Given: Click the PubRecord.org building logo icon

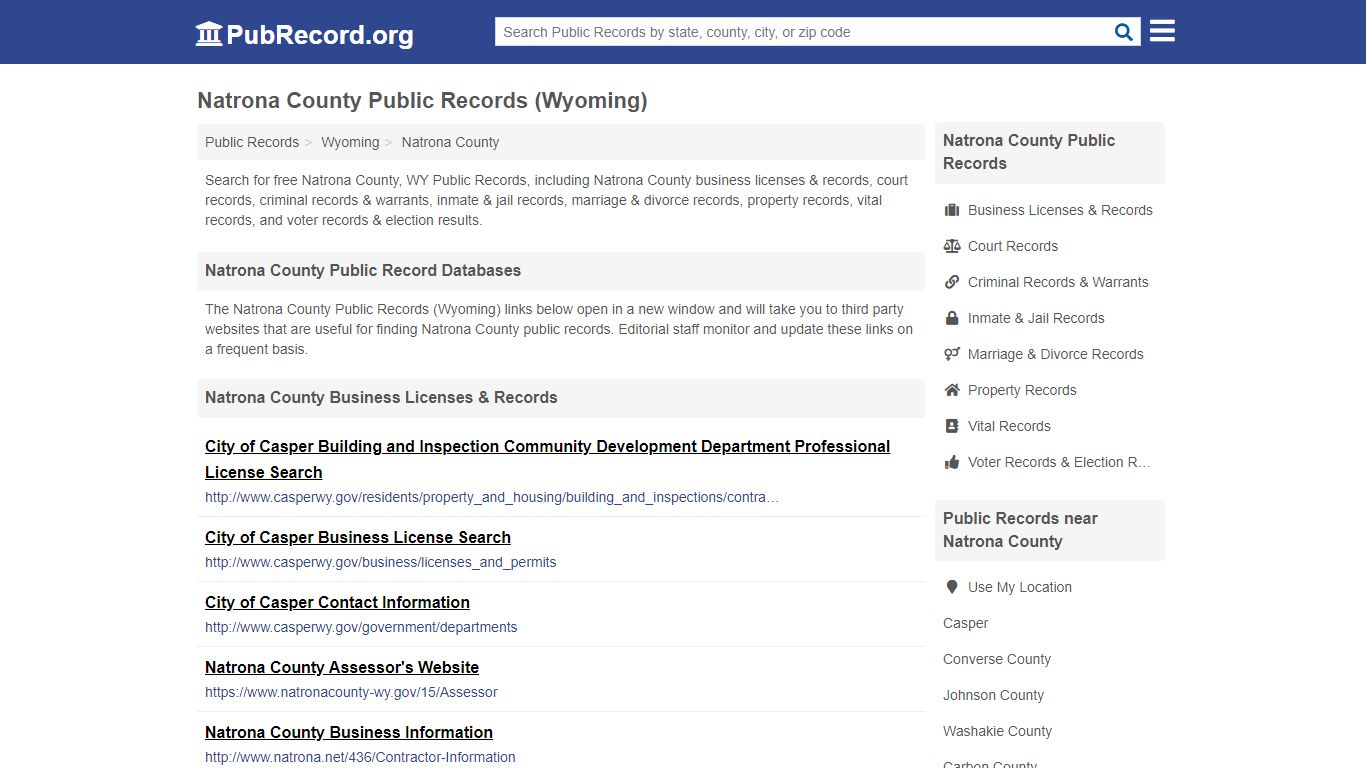Looking at the screenshot, I should [x=209, y=34].
